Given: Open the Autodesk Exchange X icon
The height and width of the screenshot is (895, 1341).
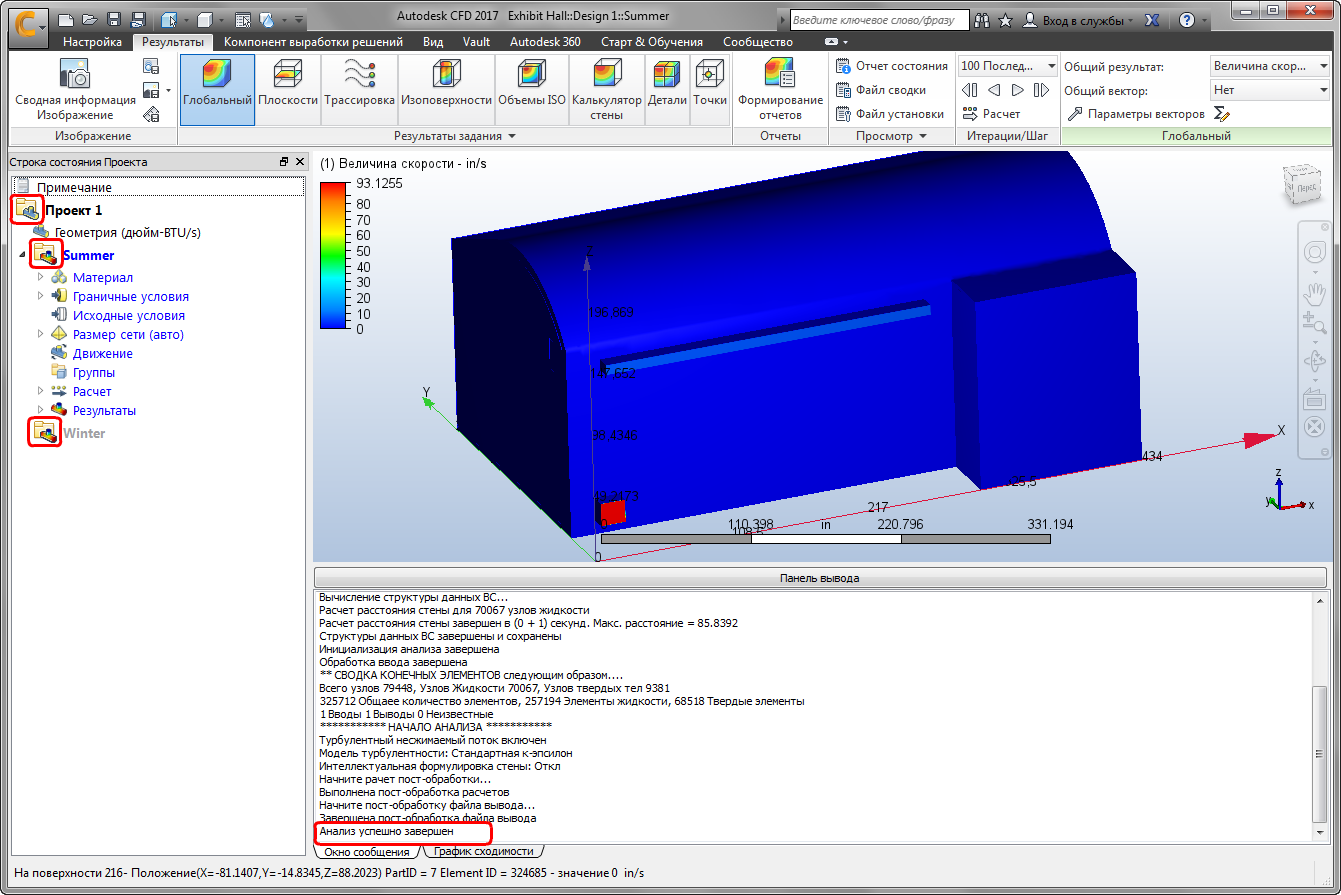Looking at the screenshot, I should point(1151,20).
